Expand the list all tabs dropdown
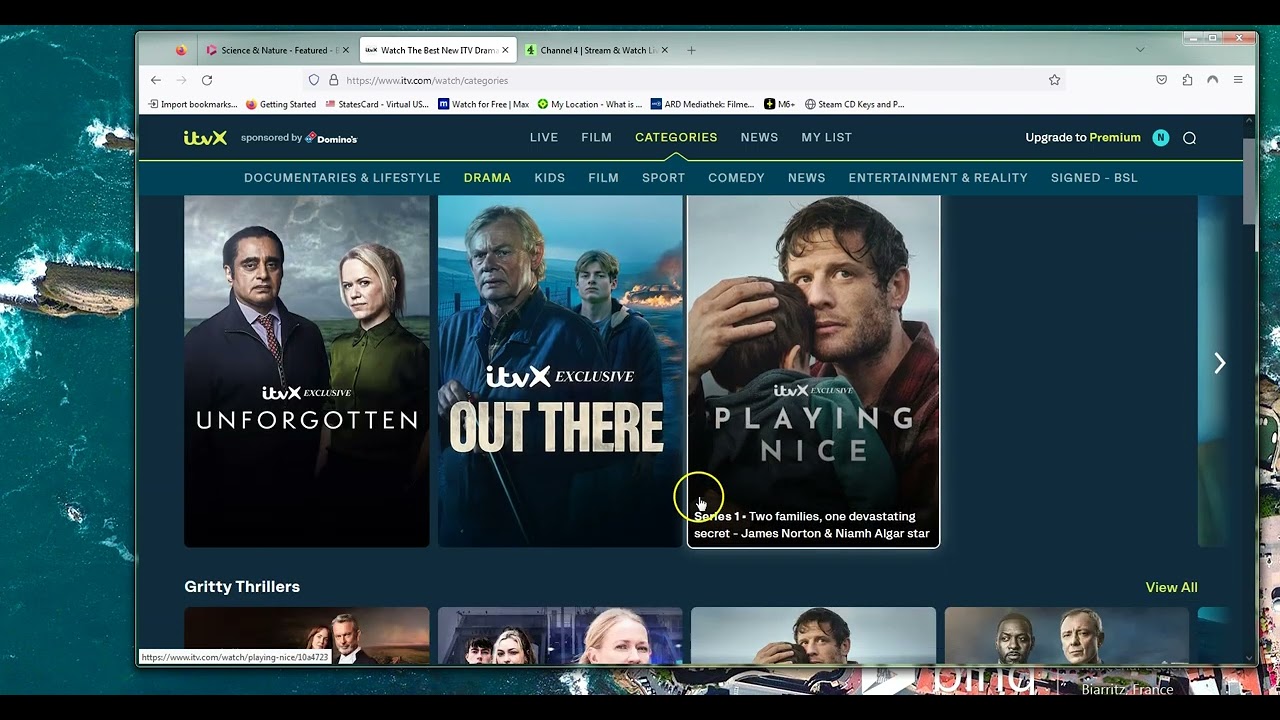This screenshot has width=1280, height=720. (1140, 50)
